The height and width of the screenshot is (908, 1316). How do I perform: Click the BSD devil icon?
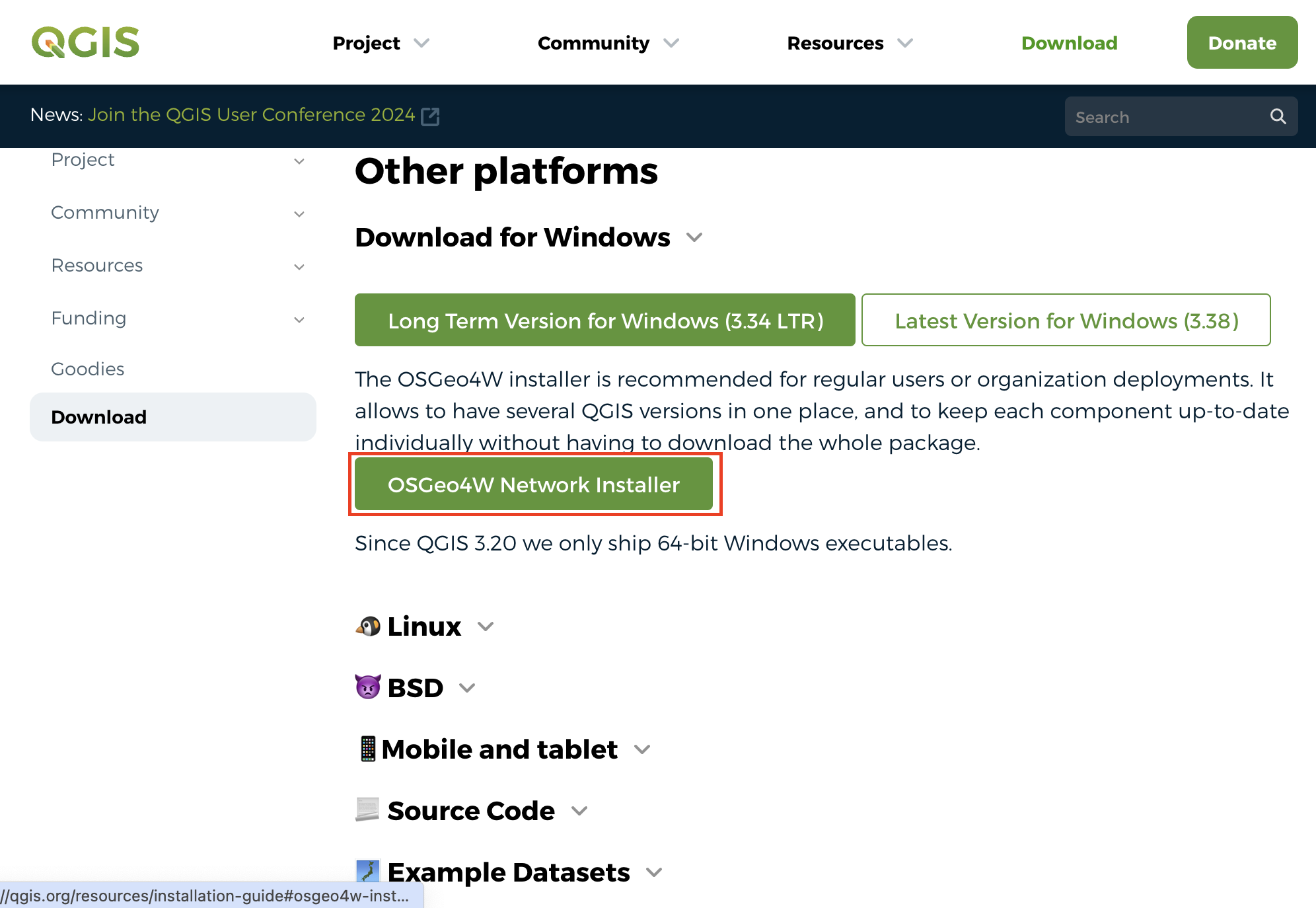(x=368, y=687)
